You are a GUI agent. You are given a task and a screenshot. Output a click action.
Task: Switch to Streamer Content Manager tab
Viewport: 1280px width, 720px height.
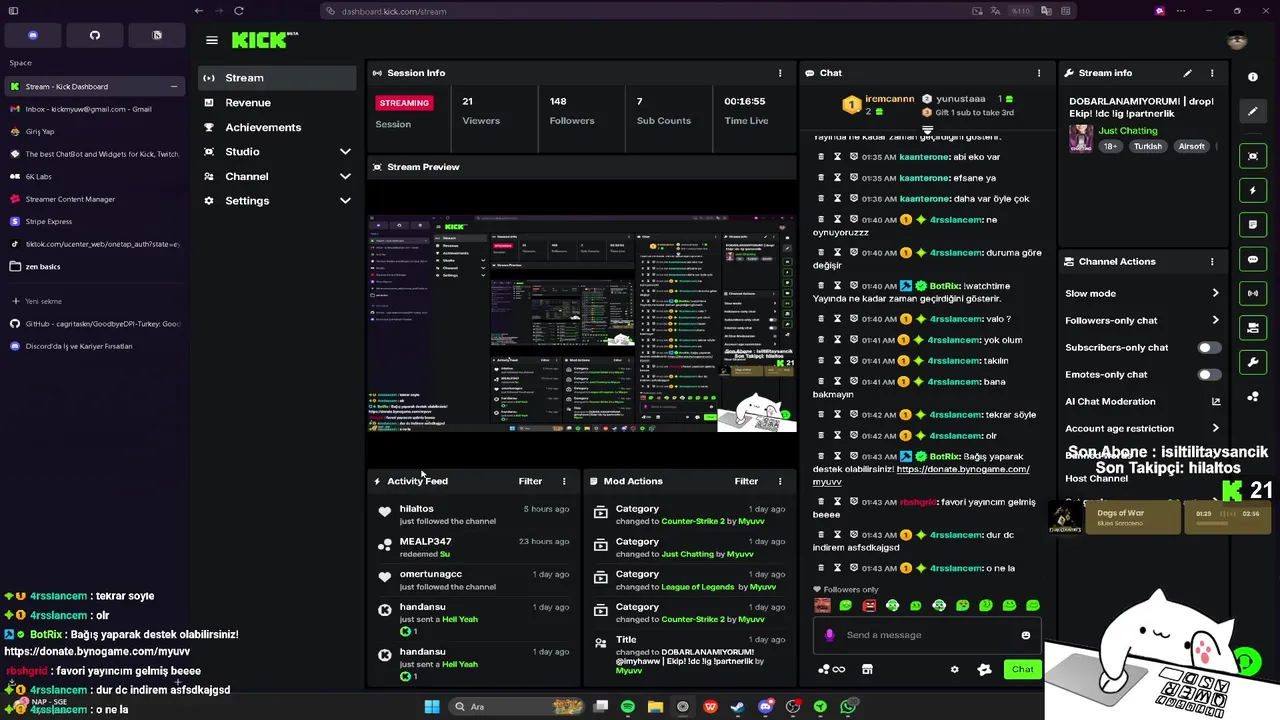point(93,199)
